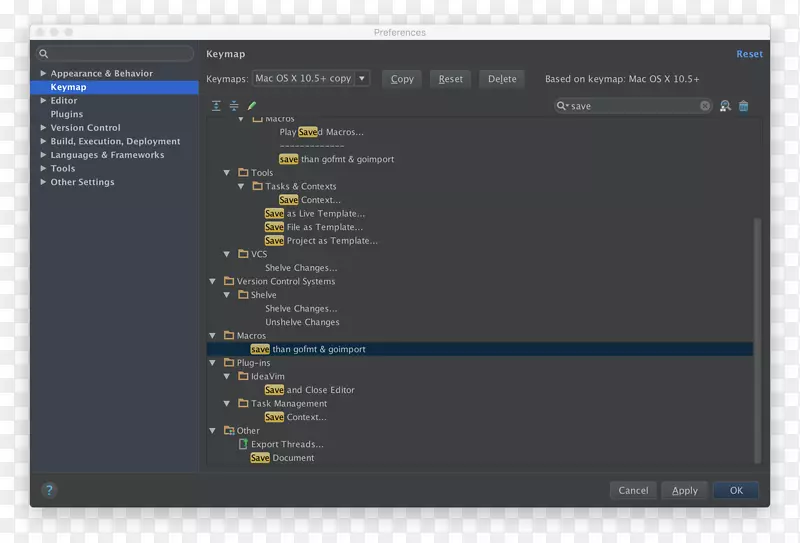This screenshot has width=800, height=543.
Task: Click the sidebar settings search field
Action: point(115,54)
